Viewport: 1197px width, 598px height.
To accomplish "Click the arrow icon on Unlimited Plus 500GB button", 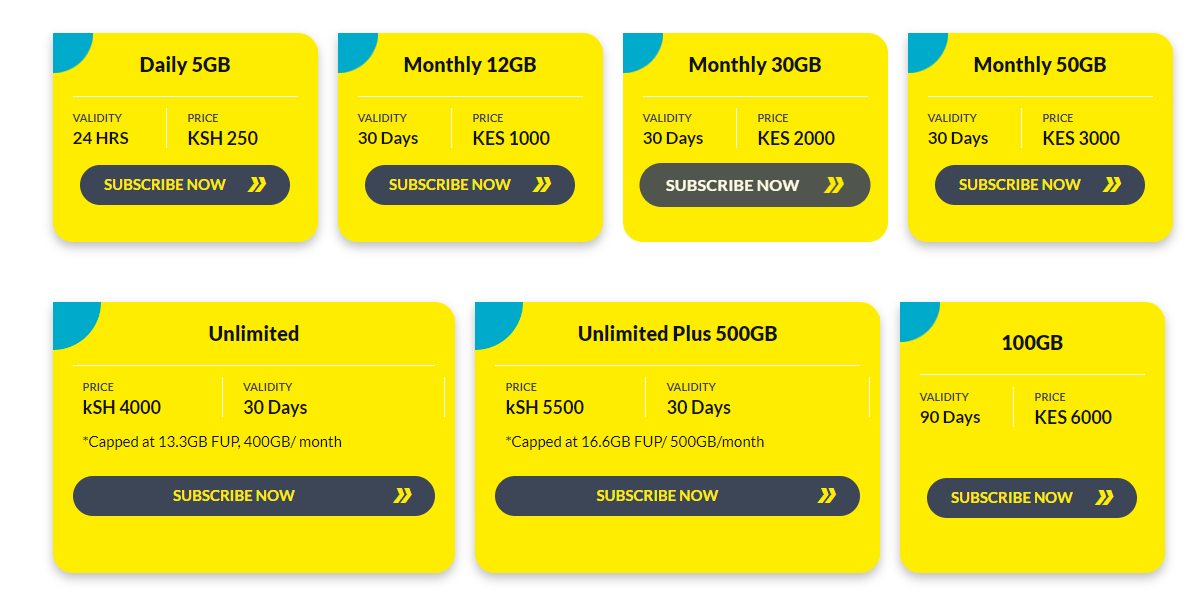I will point(828,495).
